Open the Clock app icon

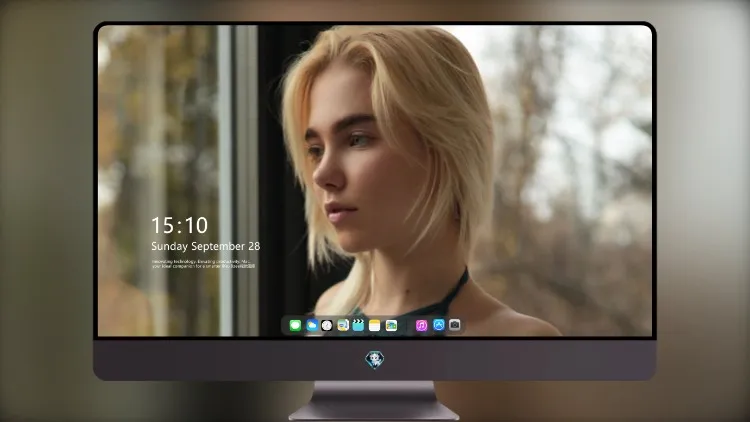tap(327, 325)
